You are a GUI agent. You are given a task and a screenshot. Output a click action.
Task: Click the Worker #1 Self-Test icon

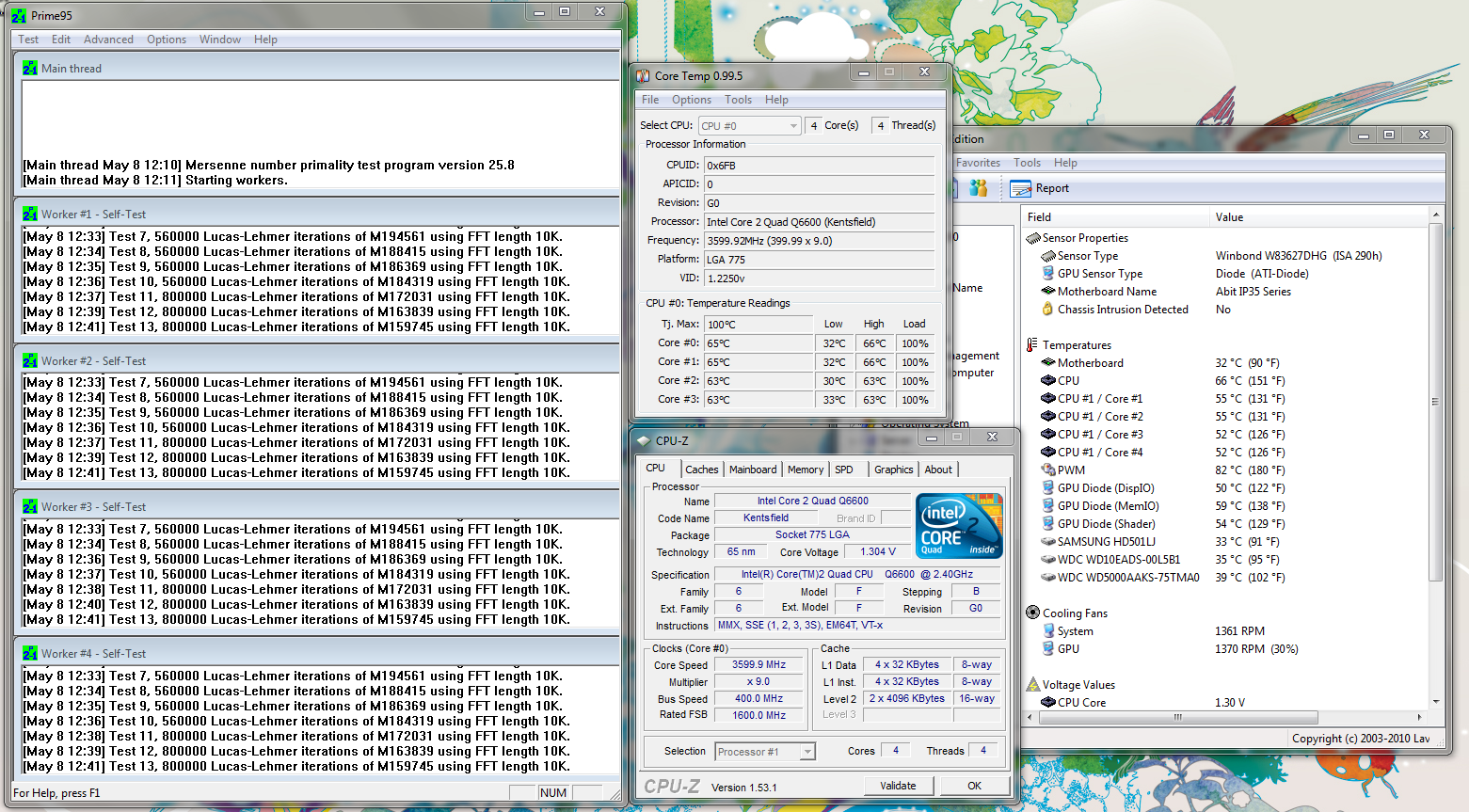click(x=30, y=214)
